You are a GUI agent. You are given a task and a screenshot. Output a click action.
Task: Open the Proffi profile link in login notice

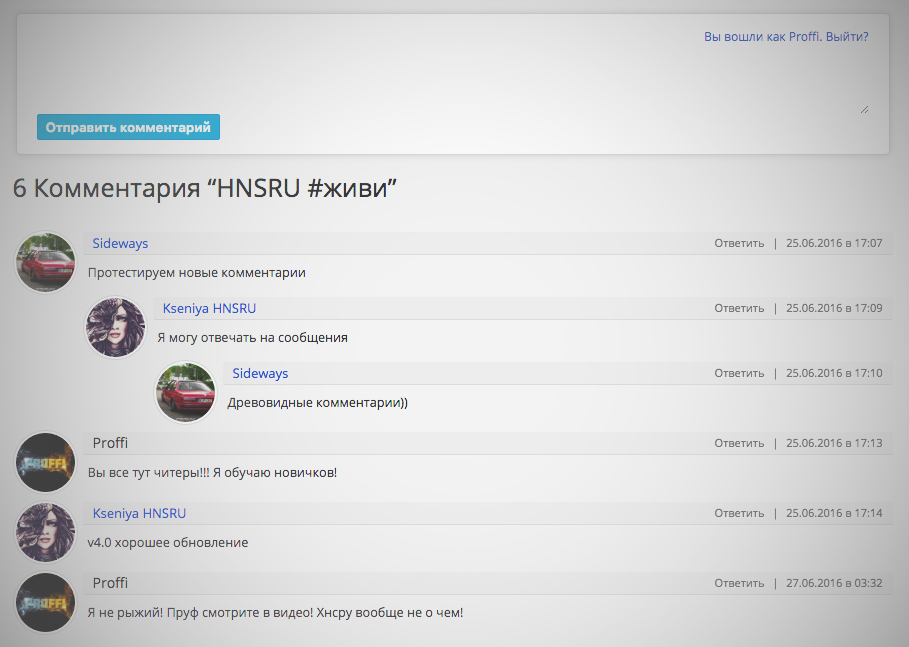[x=803, y=36]
